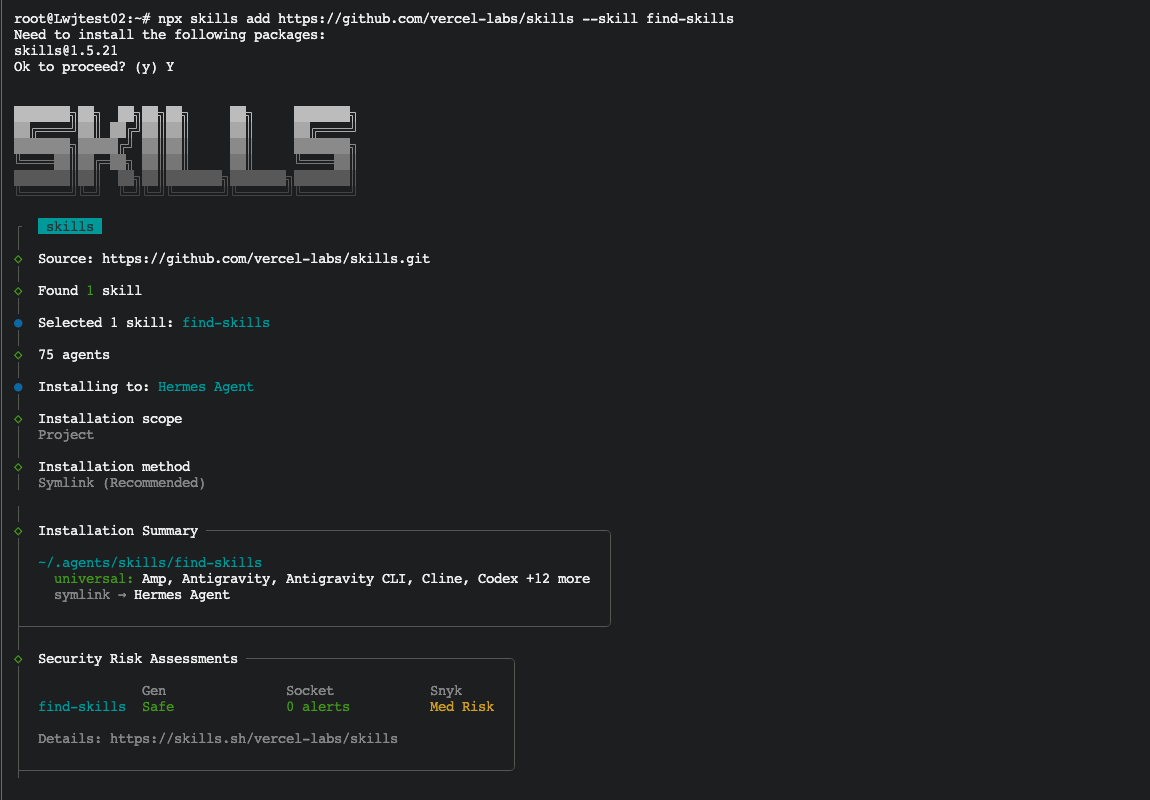Click the 'Ok to proceed? (y) Y' prompt line
Viewport: 1150px width, 800px height.
pyautogui.click(x=94, y=67)
